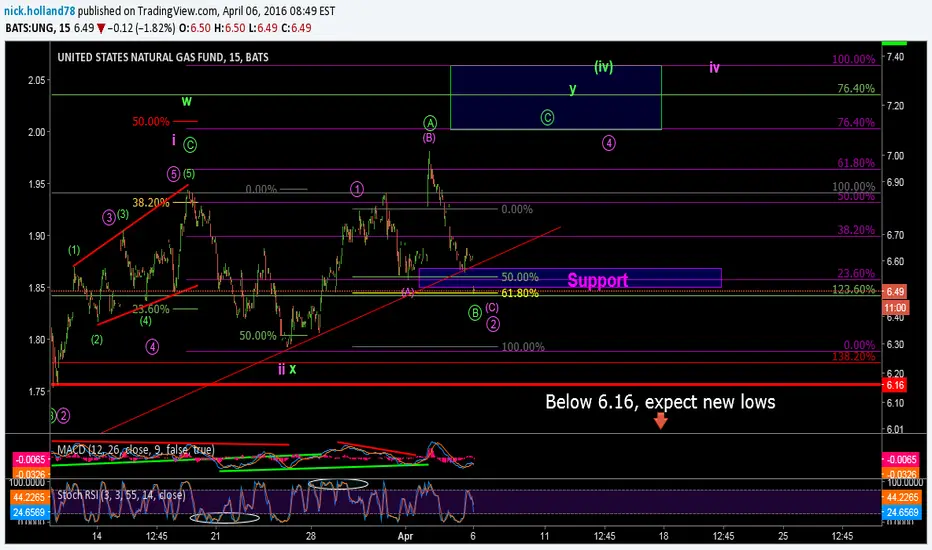
Task: Select the circled green C inside the blue box
Action: 547,118
